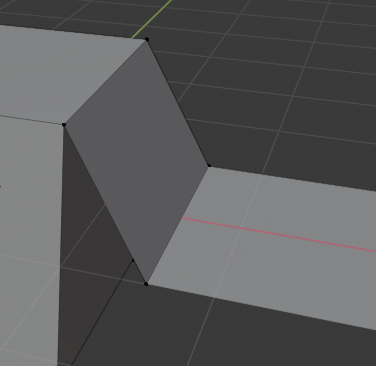Select the right corner vertex of the dark slanted face
This screenshot has width=376, height=366.
209,165
